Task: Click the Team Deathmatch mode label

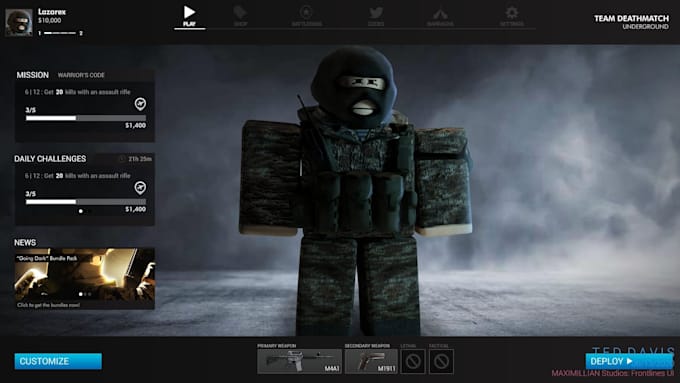Action: tap(631, 18)
